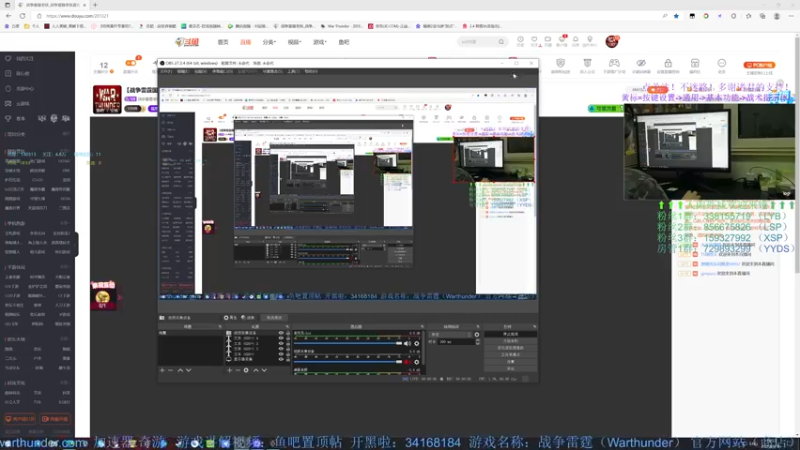The height and width of the screenshot is (450, 800).
Task: Select 直播 in Douyu navigation
Action: (245, 42)
